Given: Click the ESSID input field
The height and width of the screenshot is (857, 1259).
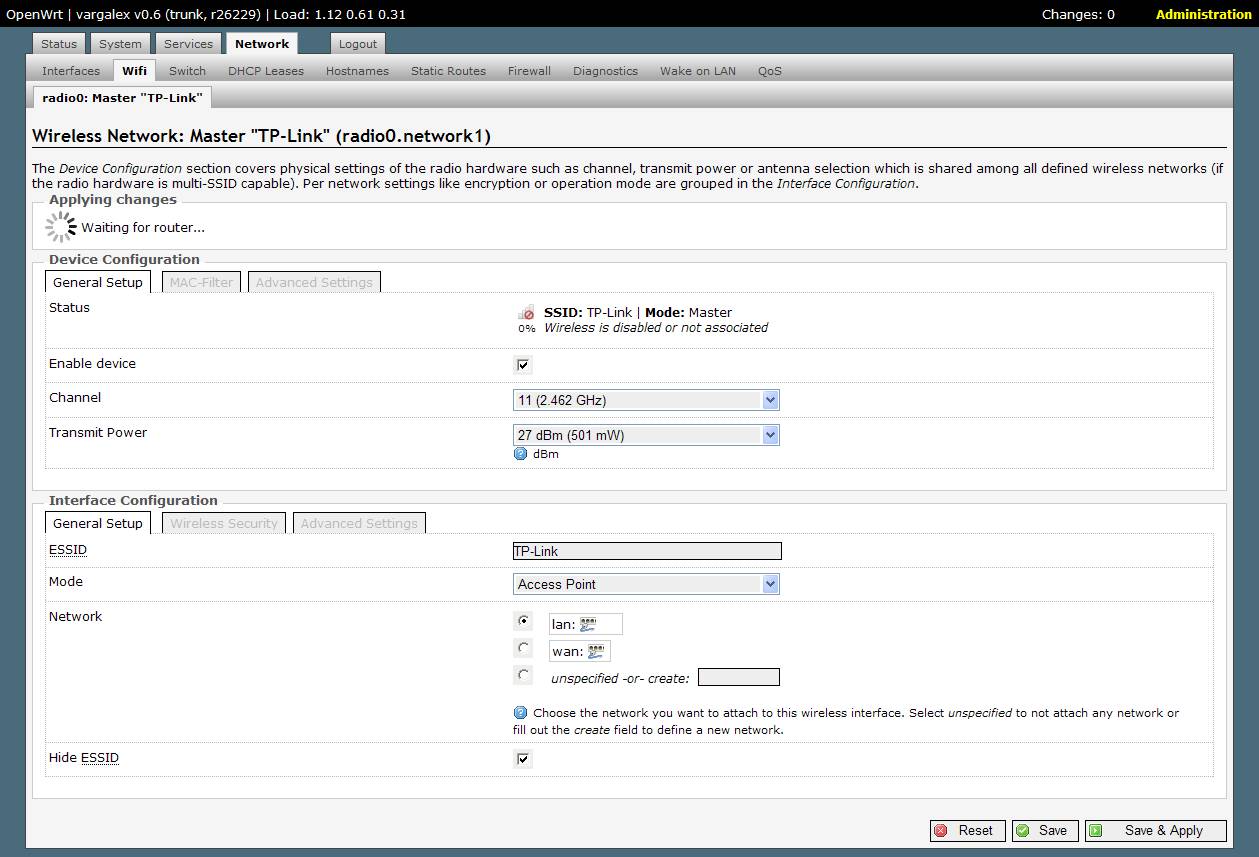Looking at the screenshot, I should [x=646, y=551].
